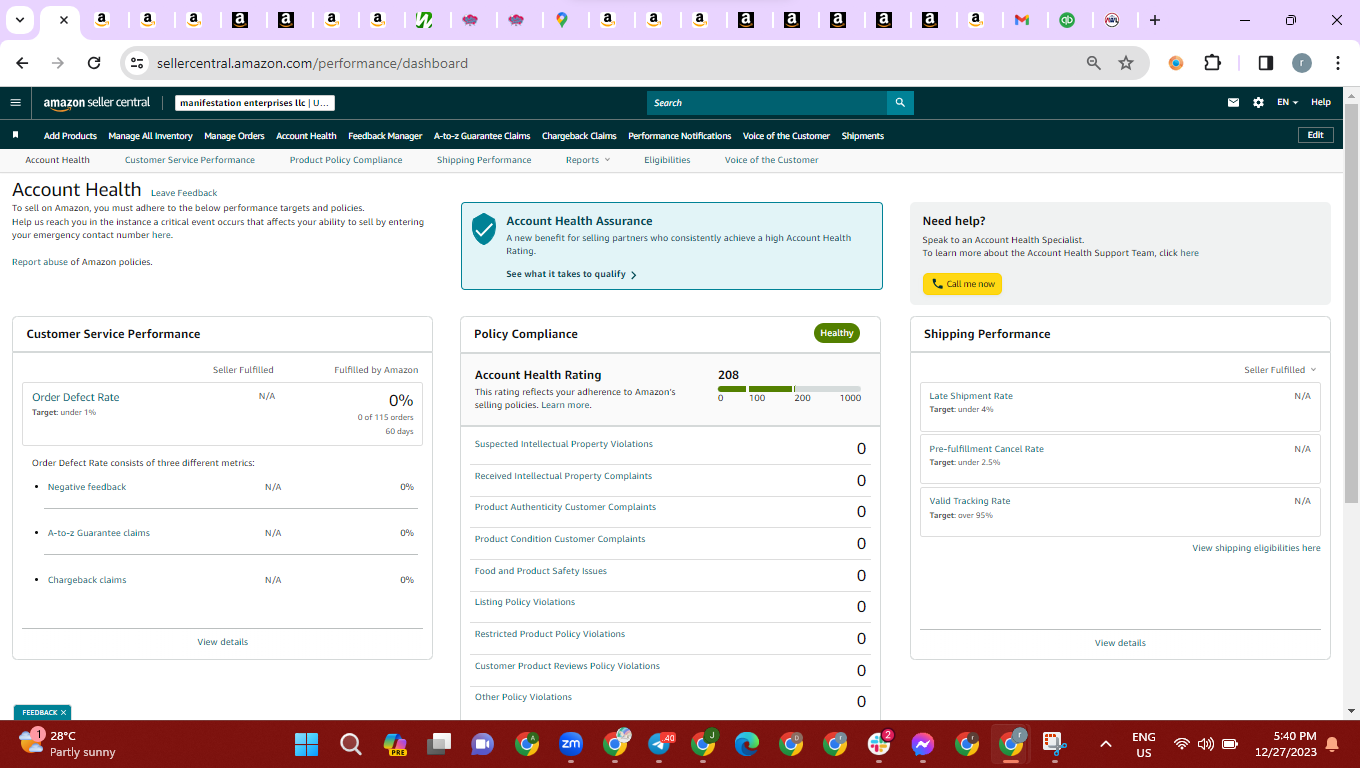Open Slack from the taskbar
Image resolution: width=1360 pixels, height=768 pixels.
879,744
